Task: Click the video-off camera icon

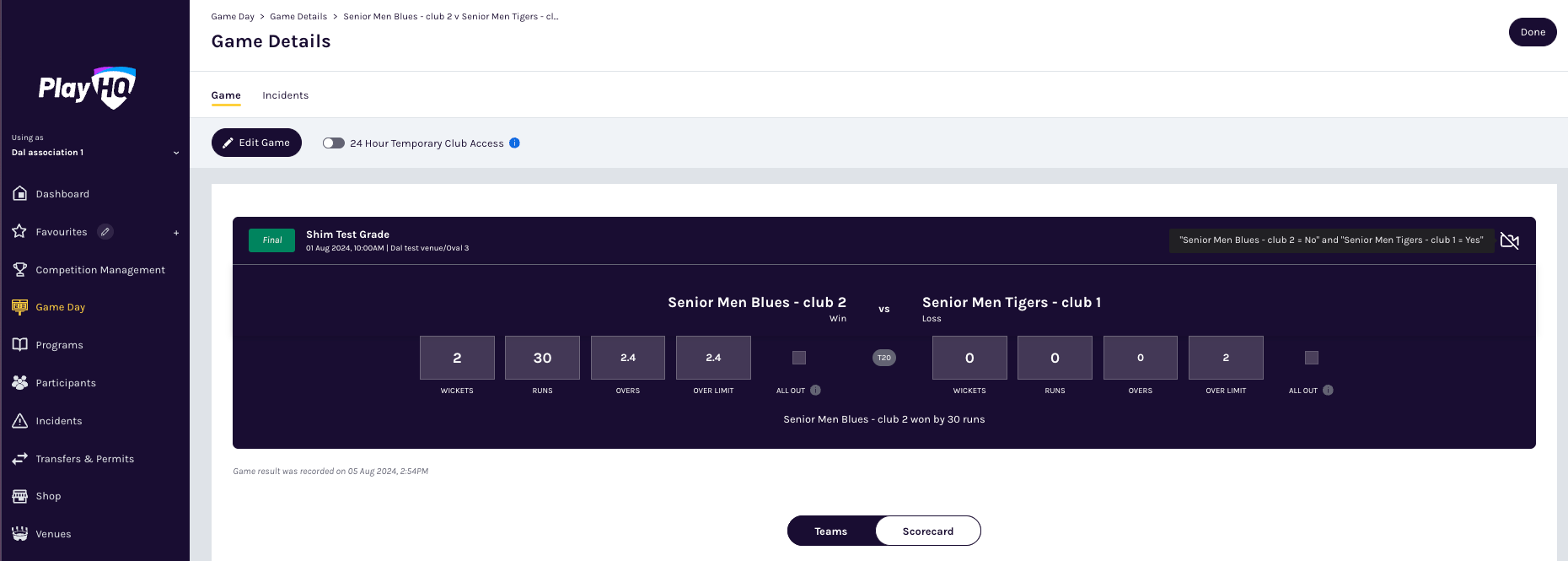Action: click(1510, 241)
